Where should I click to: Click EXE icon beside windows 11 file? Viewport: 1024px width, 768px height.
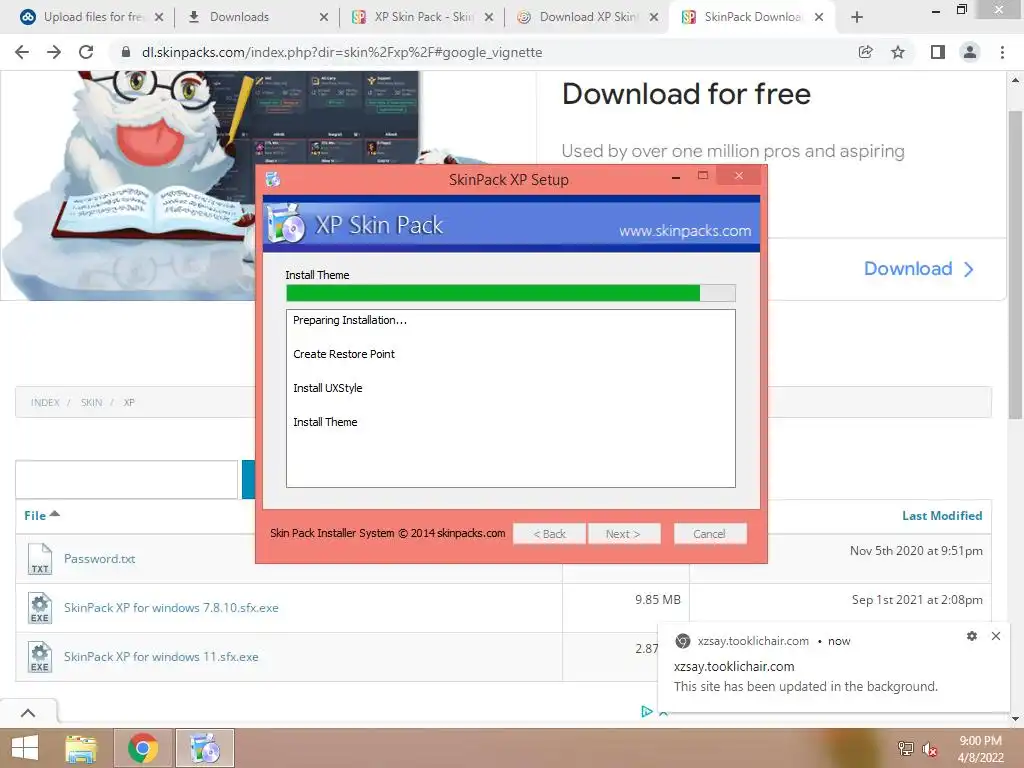[40, 657]
